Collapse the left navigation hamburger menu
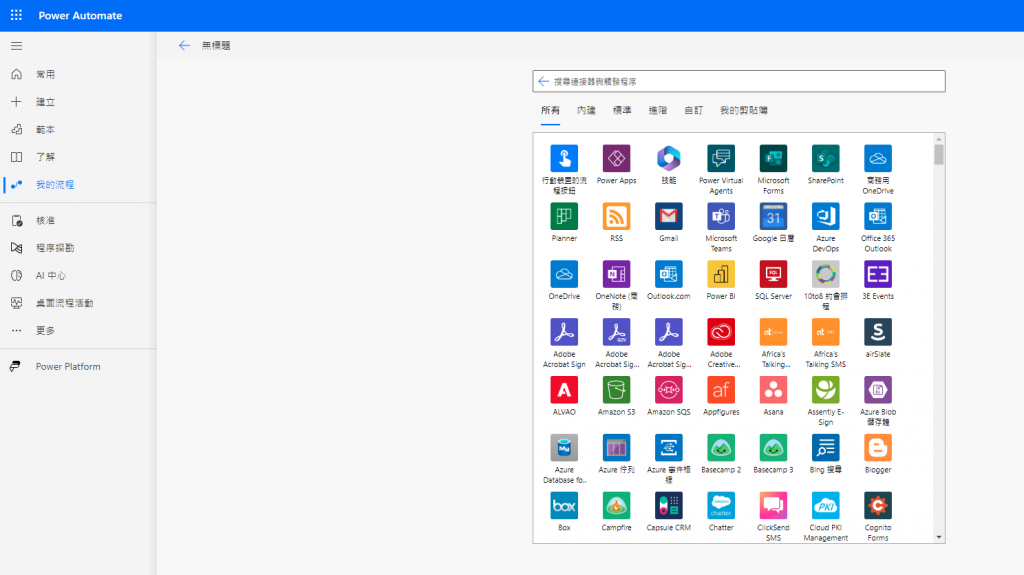This screenshot has width=1024, height=575. (16, 46)
